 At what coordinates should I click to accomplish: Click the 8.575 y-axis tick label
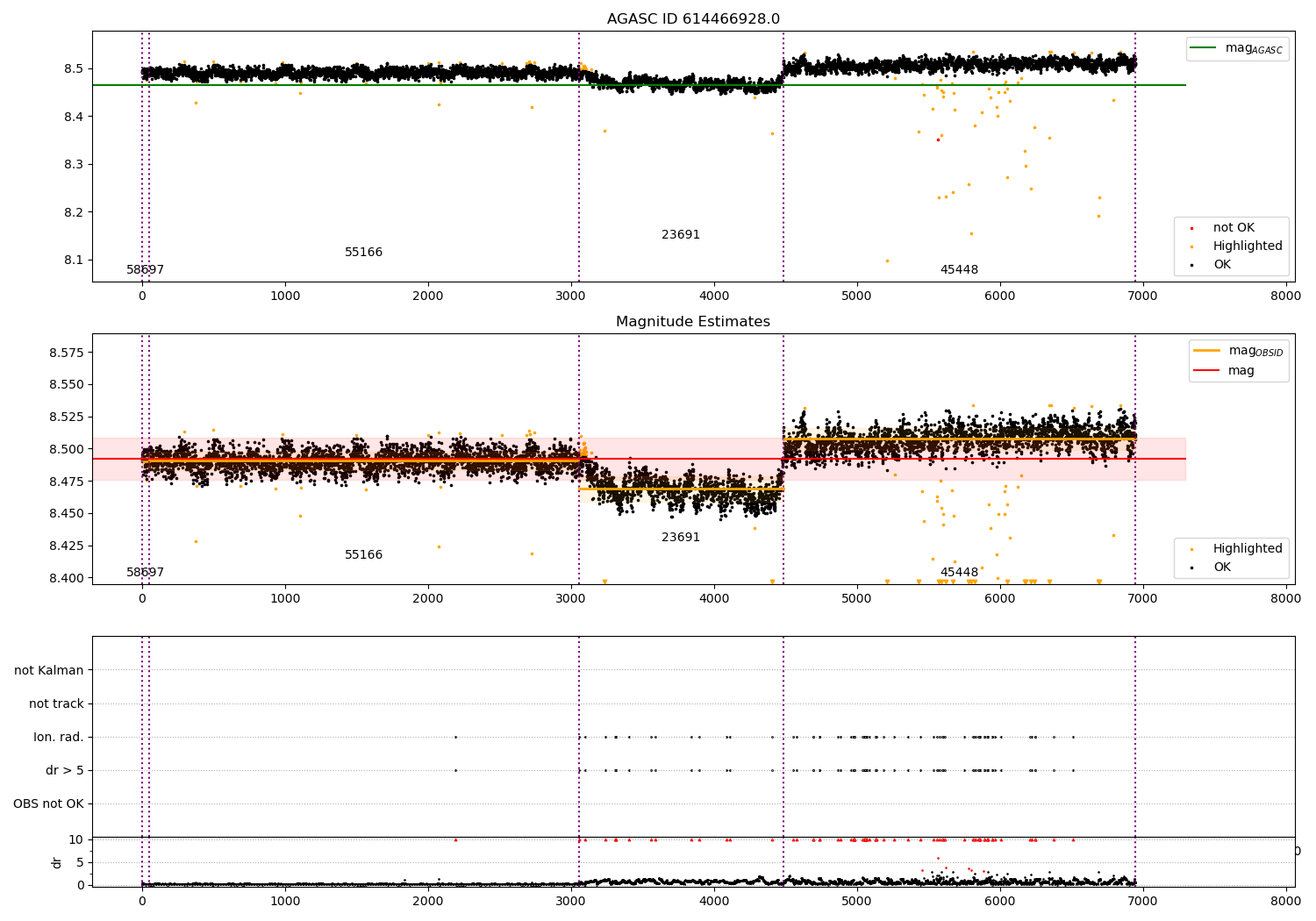point(67,353)
